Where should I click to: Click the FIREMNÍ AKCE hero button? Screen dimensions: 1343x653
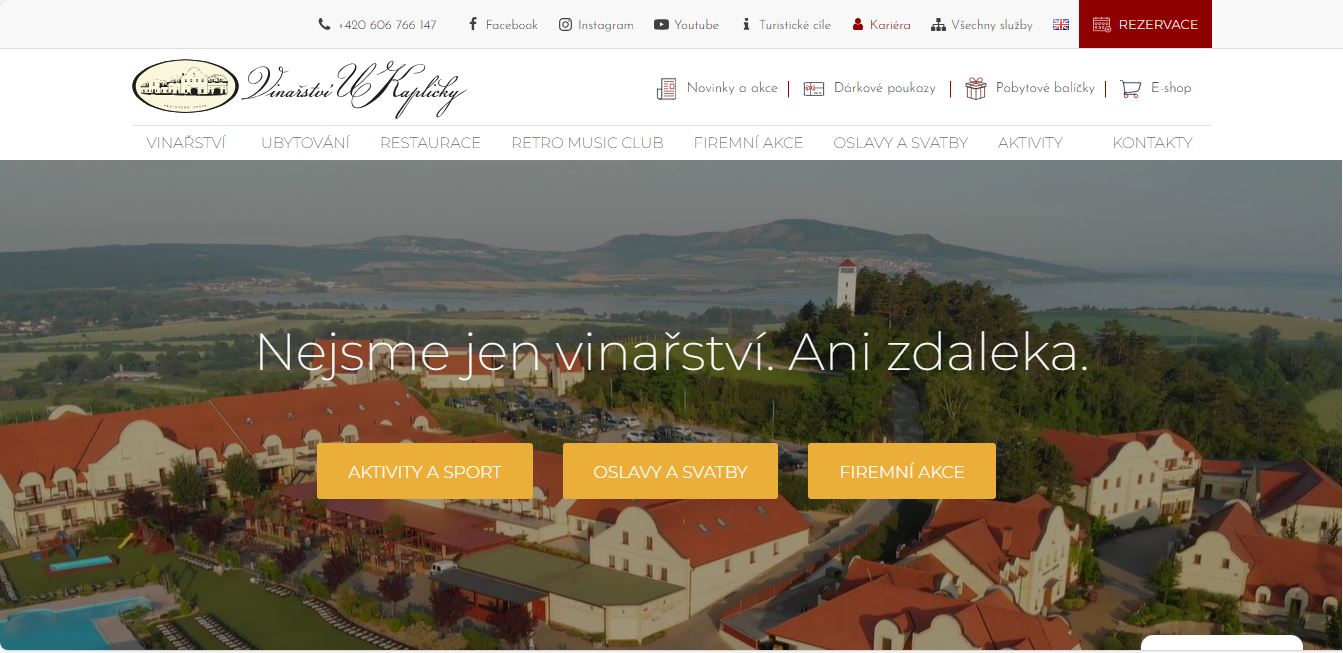[x=902, y=471]
